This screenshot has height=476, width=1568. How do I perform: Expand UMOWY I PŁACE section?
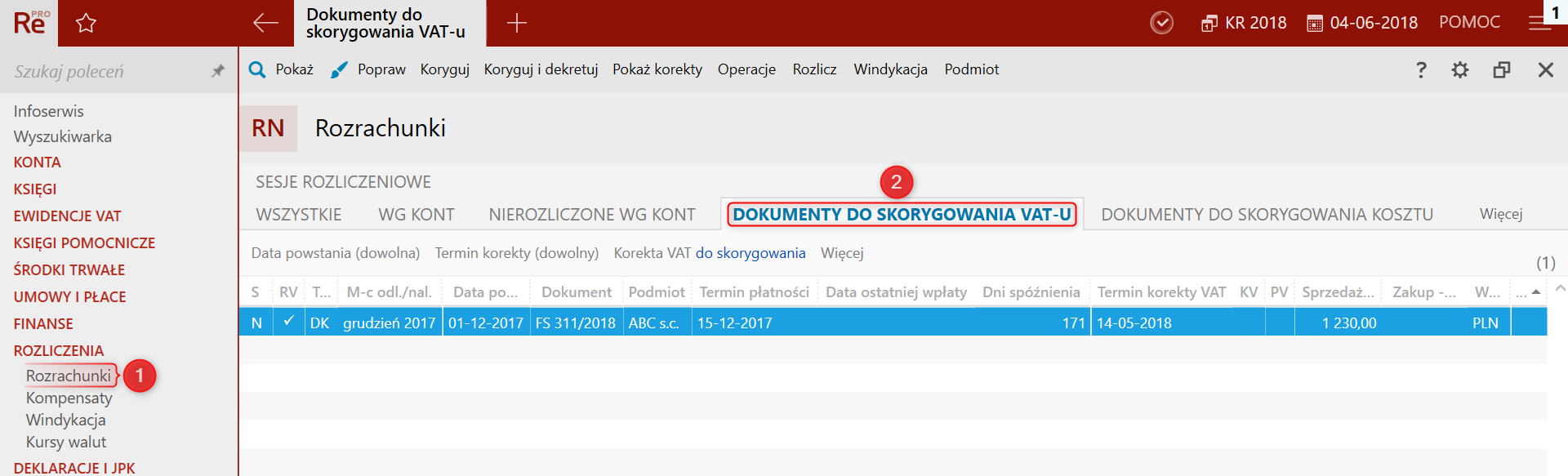69,297
